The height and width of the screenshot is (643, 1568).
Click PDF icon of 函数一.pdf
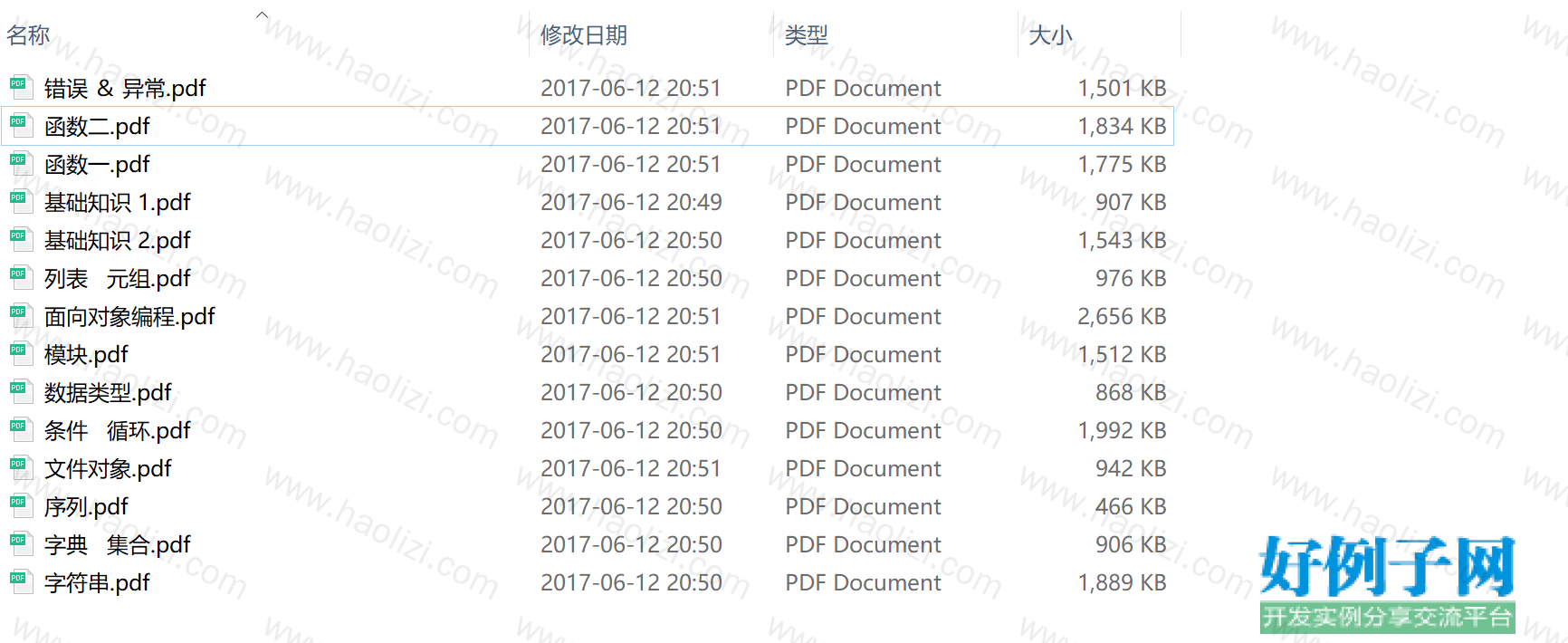21,164
